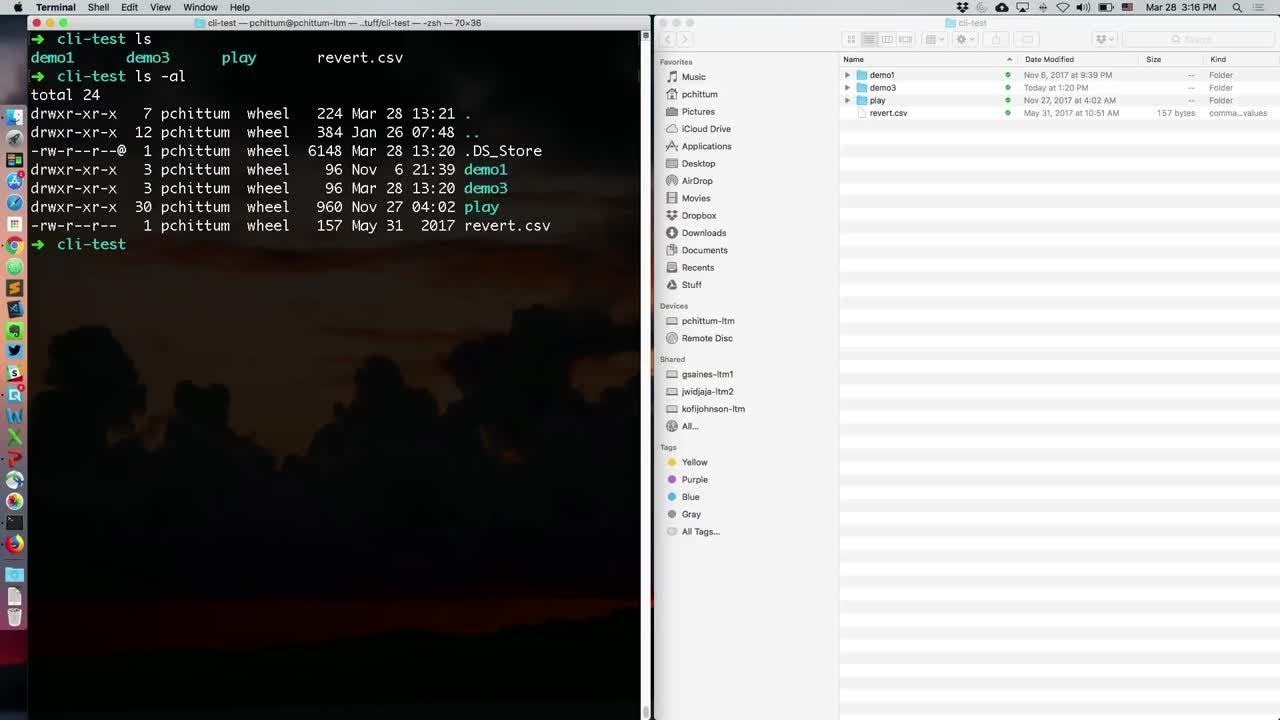Open Evernote from the Dock
The height and width of the screenshot is (720, 1280).
pos(14,330)
